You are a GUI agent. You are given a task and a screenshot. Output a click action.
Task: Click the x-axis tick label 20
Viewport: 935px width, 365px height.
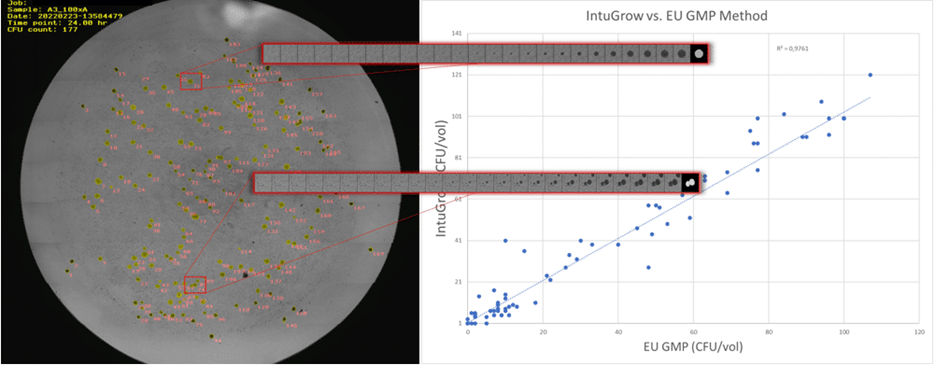[543, 331]
